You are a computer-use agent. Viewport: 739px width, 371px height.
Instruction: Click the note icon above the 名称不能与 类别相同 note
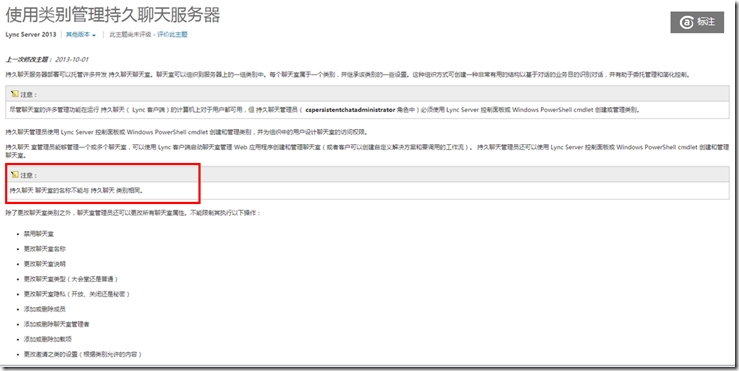point(15,175)
